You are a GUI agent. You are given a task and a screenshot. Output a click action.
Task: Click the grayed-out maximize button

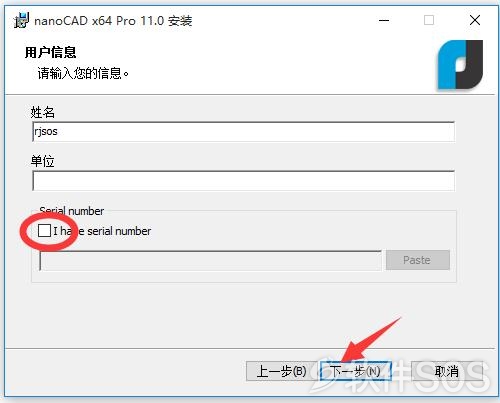tap(429, 20)
